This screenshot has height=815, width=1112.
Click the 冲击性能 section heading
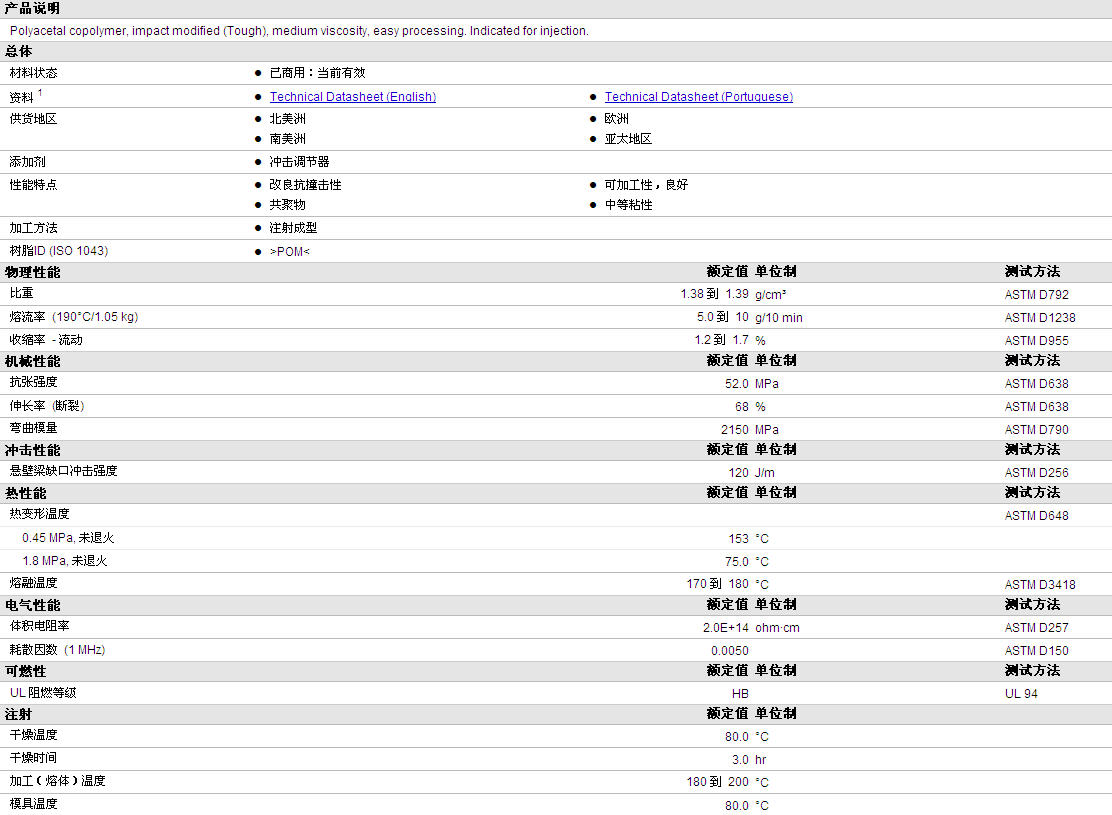pos(32,450)
